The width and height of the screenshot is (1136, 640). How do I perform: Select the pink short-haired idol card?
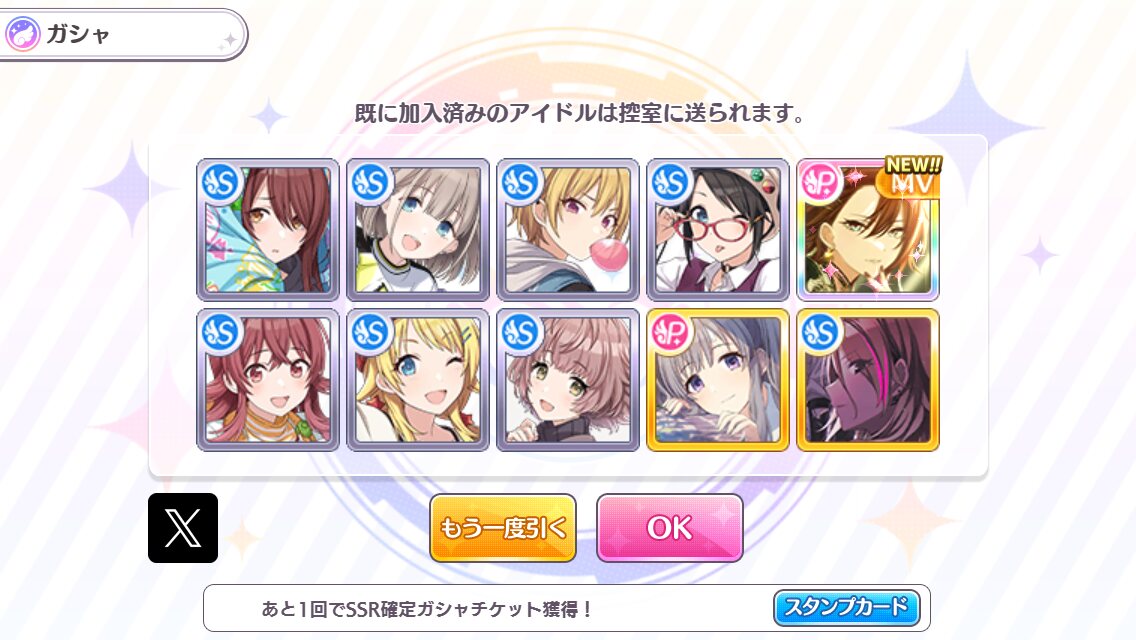click(568, 380)
